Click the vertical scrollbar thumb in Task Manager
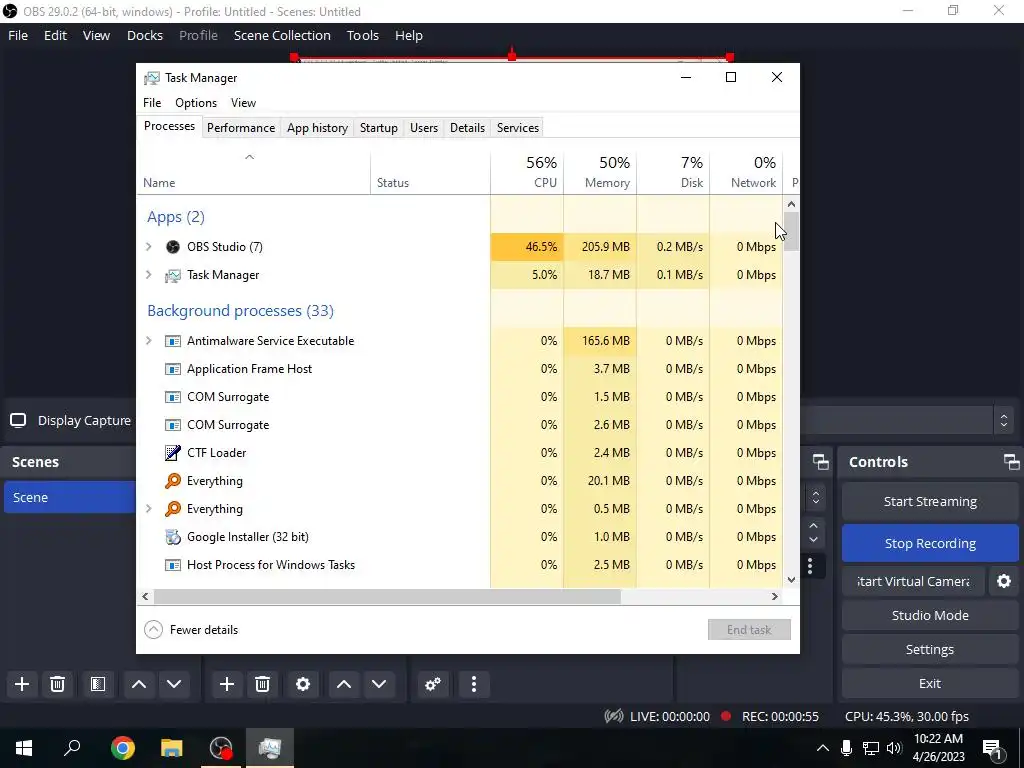1024x768 pixels. (791, 231)
